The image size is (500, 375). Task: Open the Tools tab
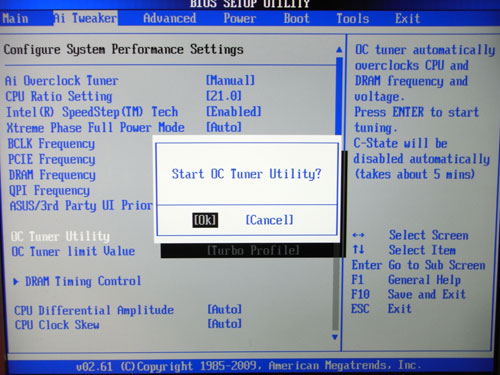point(353,18)
